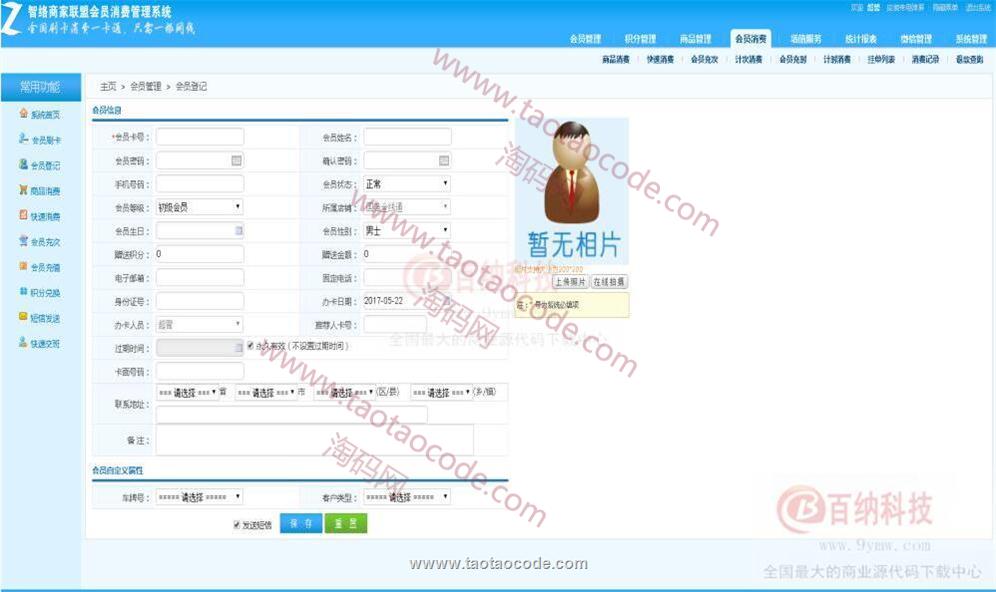Select the 商品消费 cart icon
This screenshot has width=996, height=592.
(23, 190)
